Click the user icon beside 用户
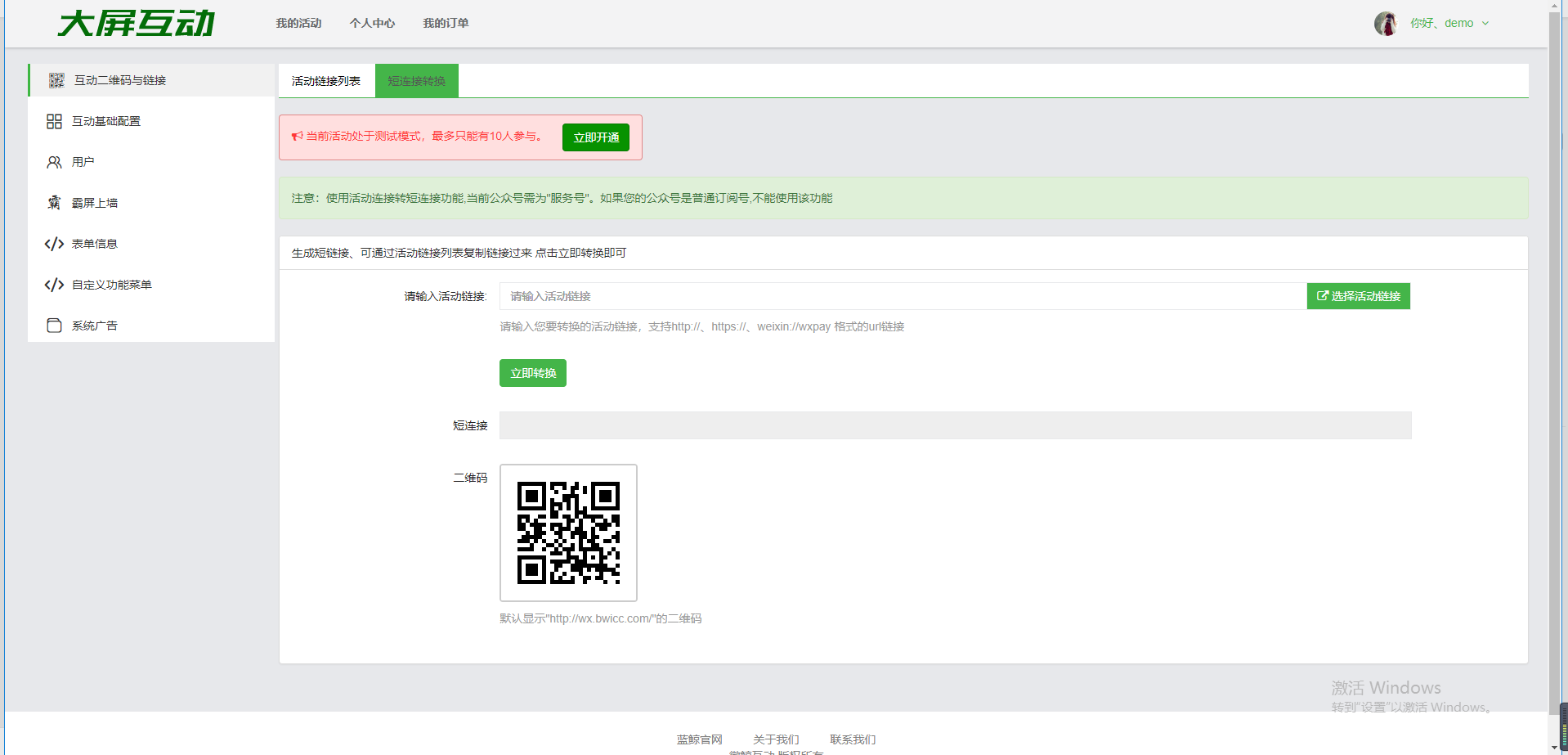The width and height of the screenshot is (1568, 755). [x=54, y=162]
